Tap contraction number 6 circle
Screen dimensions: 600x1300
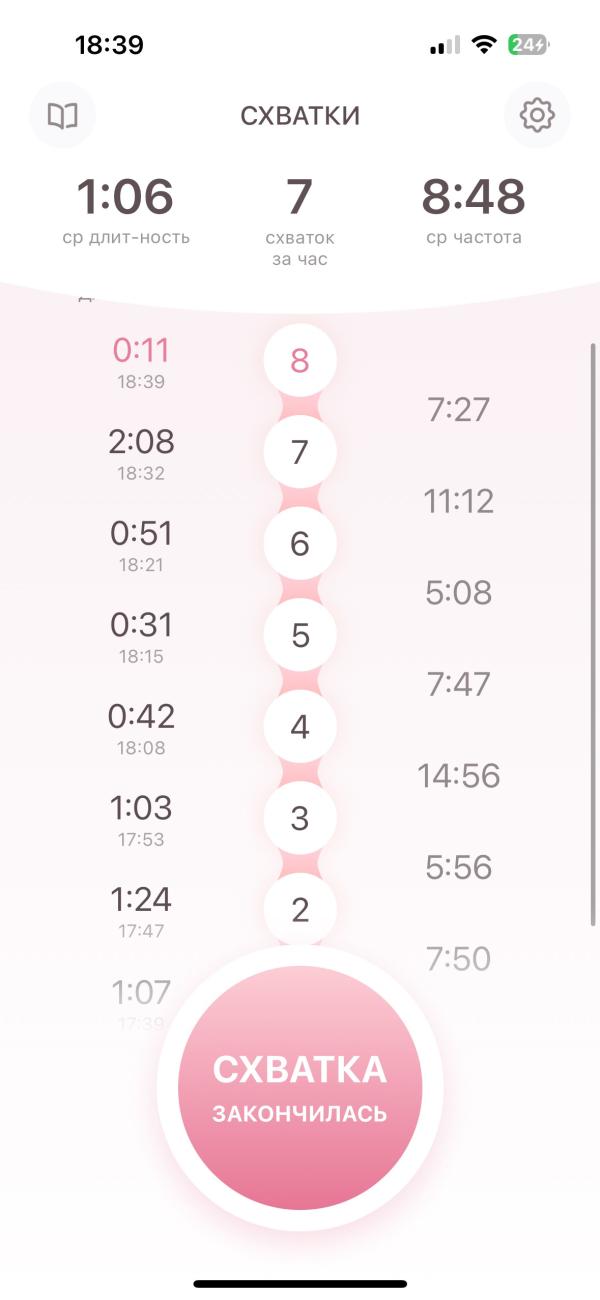coord(300,544)
